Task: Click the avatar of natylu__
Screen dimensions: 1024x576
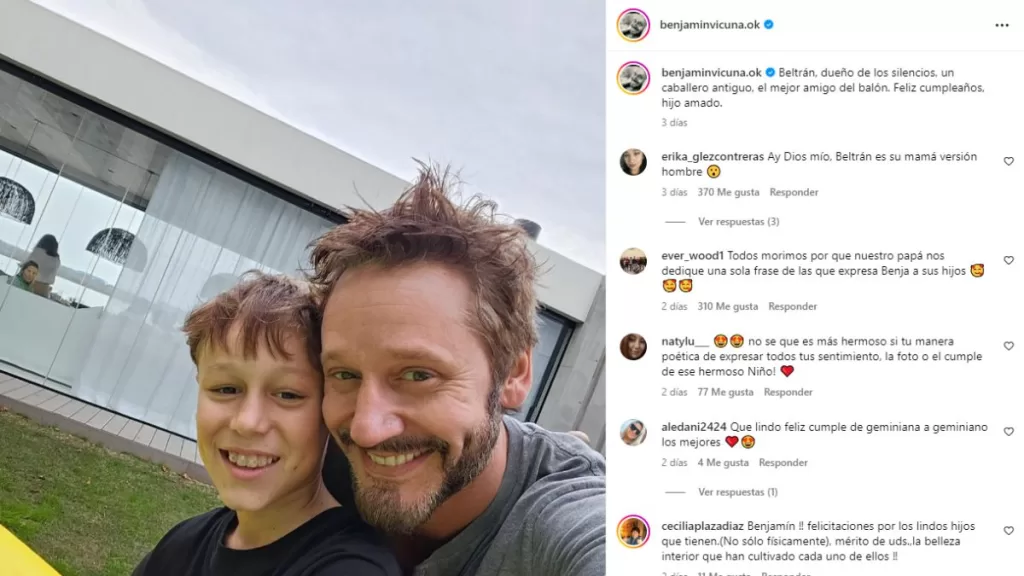Action: pos(633,347)
